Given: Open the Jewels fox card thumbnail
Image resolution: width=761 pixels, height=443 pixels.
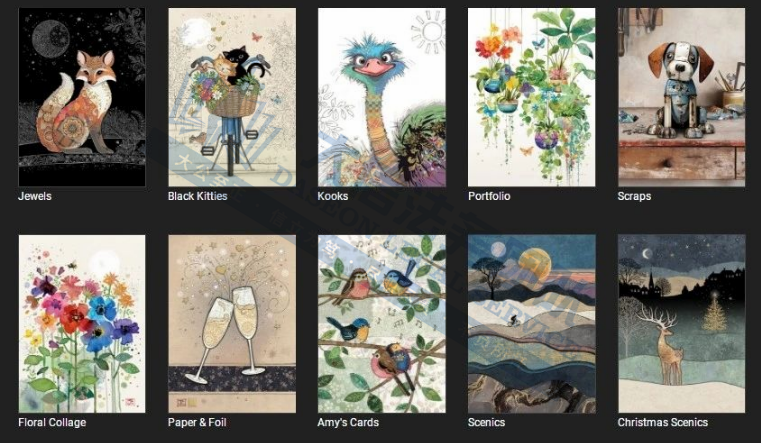Looking at the screenshot, I should (x=82, y=97).
